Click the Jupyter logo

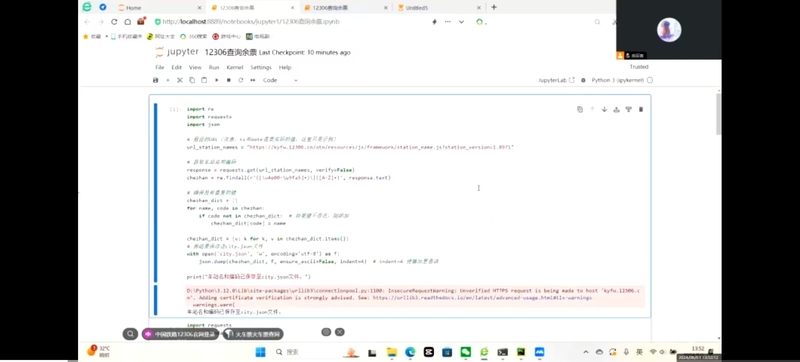(x=177, y=52)
